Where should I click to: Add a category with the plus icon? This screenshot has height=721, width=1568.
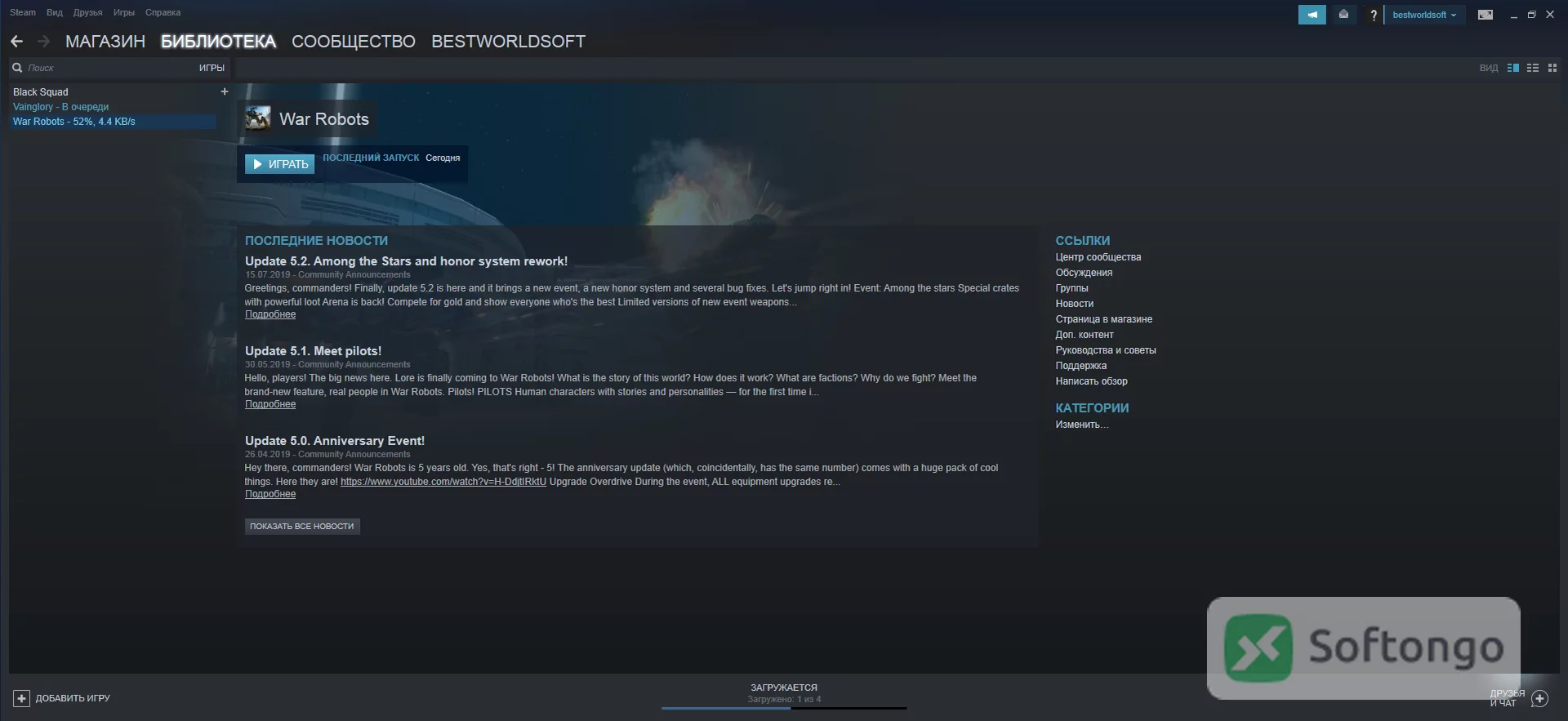tap(225, 91)
